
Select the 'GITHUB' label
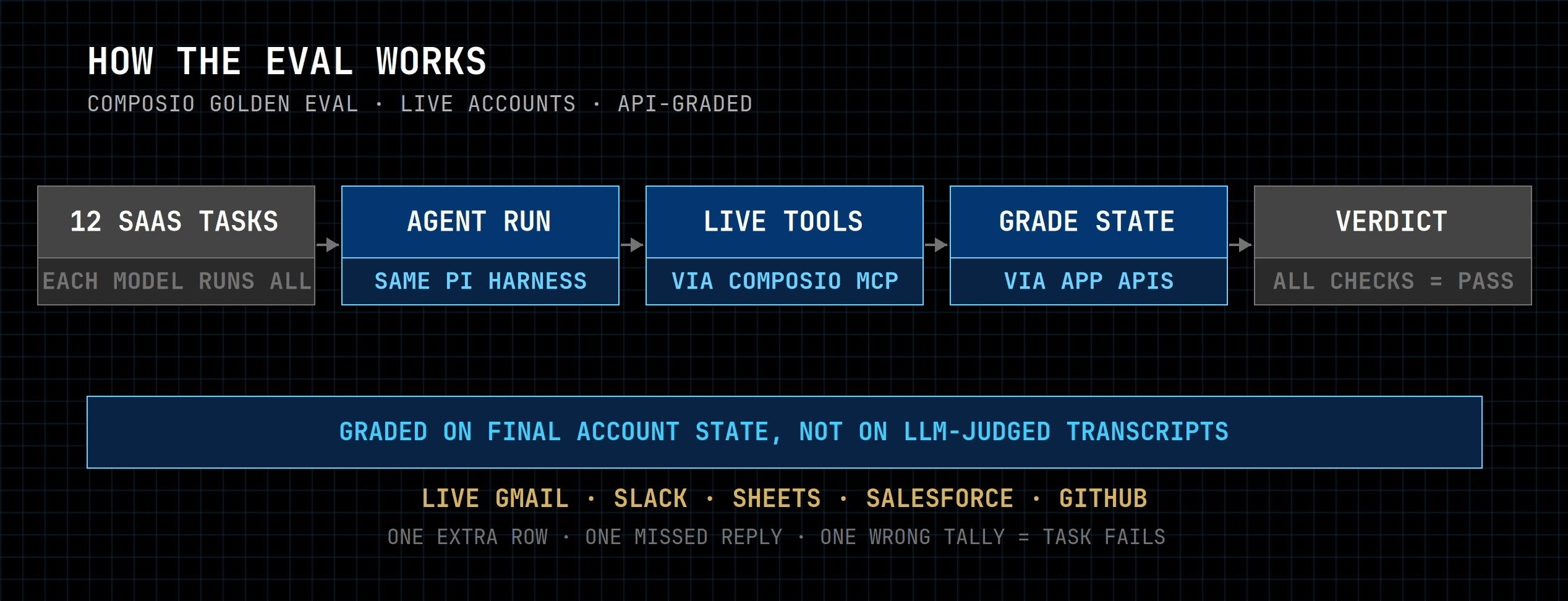click(x=1103, y=498)
